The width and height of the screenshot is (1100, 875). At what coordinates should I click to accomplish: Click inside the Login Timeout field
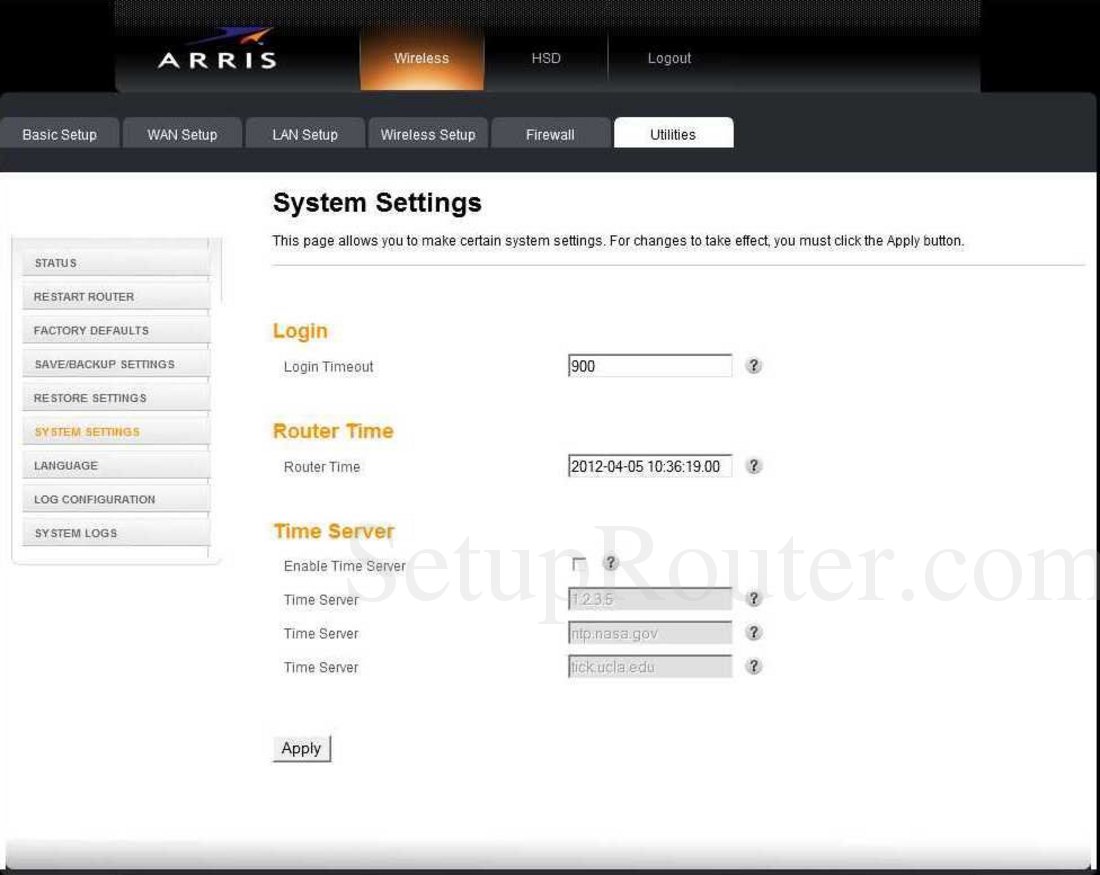650,366
